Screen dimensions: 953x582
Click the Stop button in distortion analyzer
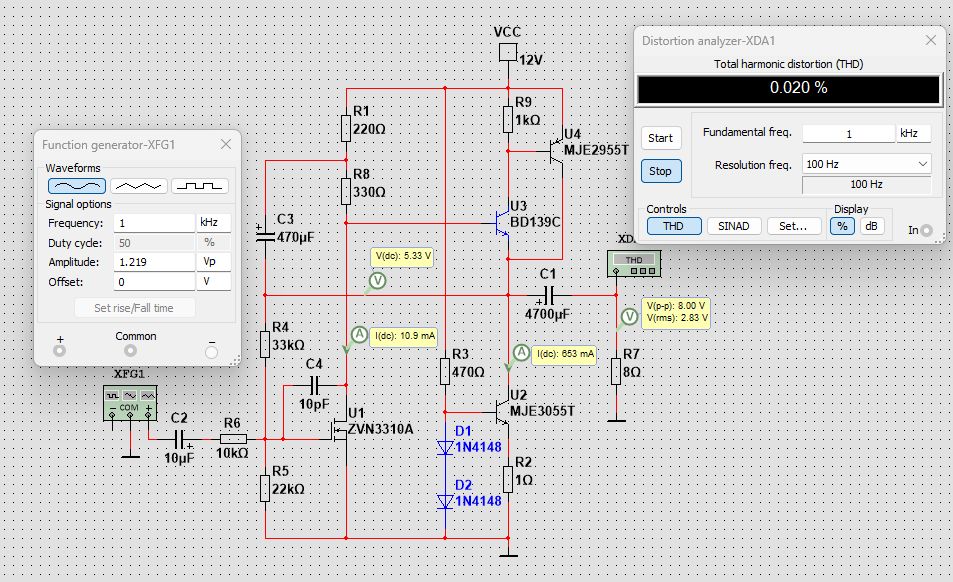[x=661, y=171]
